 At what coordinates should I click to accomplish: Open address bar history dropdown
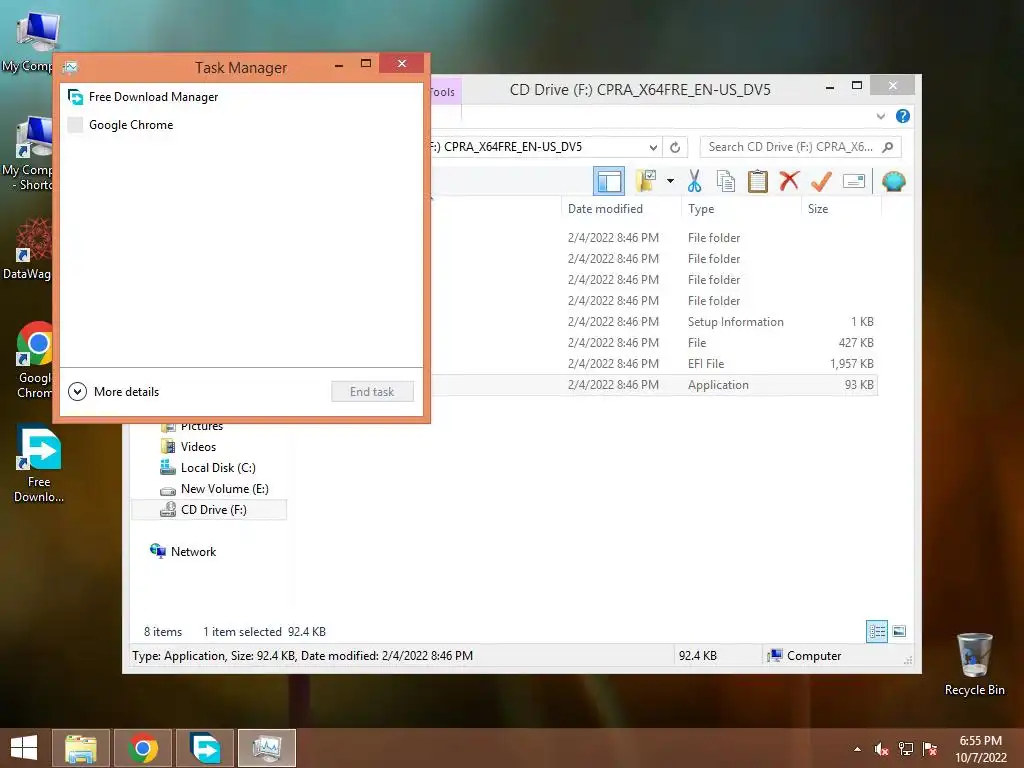pos(653,147)
